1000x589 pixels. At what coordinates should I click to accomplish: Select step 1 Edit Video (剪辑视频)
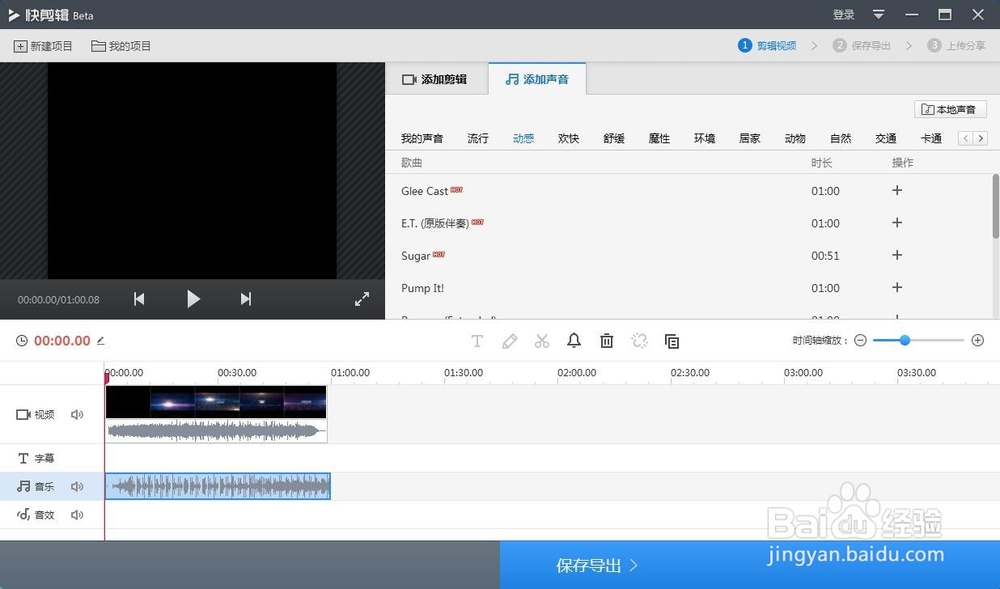click(x=767, y=45)
